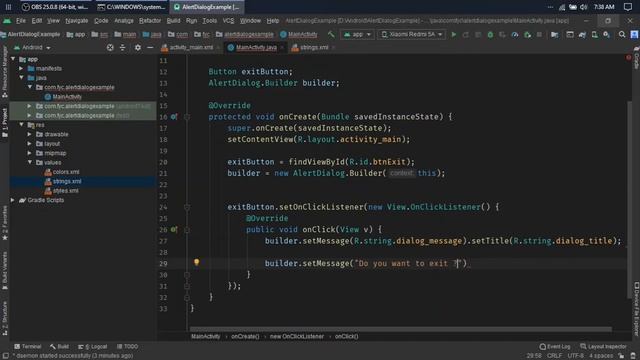Image resolution: width=640 pixels, height=360 pixels.
Task: Expand the drawable folder
Action: pyautogui.click(x=29, y=134)
